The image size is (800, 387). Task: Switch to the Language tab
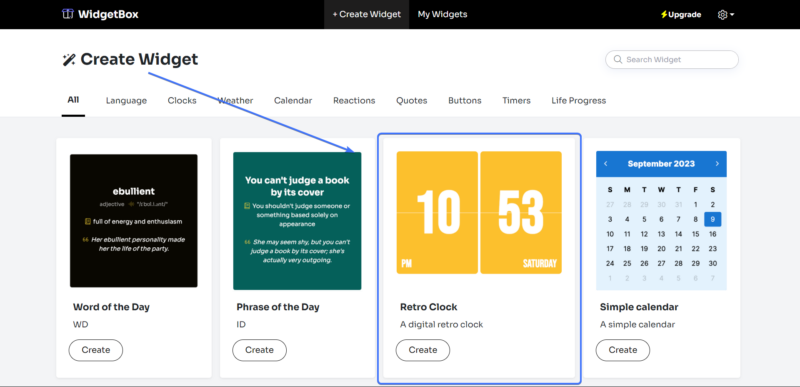[126, 100]
